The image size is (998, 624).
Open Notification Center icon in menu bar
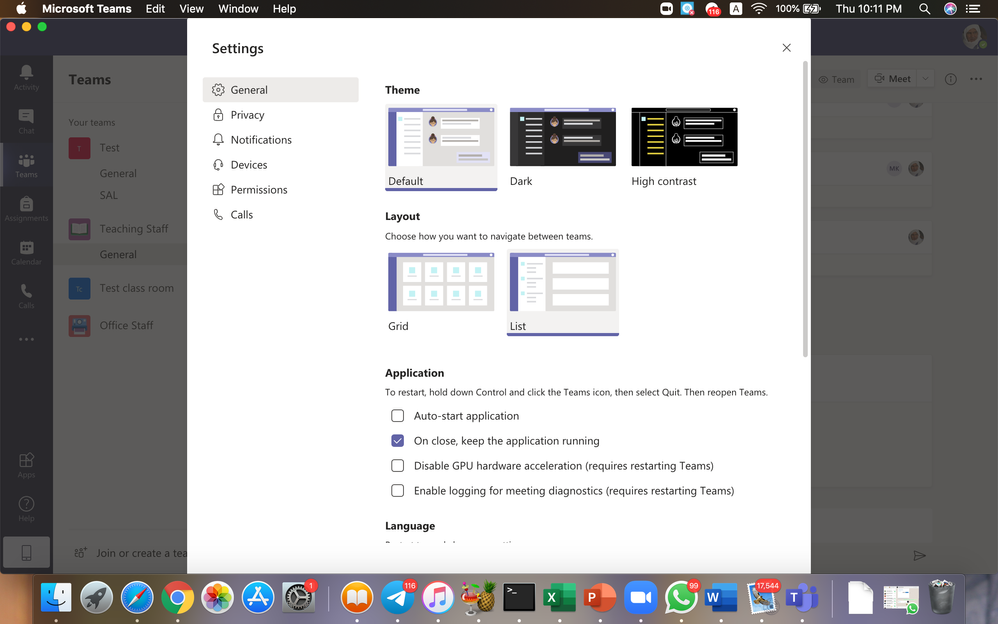click(973, 9)
